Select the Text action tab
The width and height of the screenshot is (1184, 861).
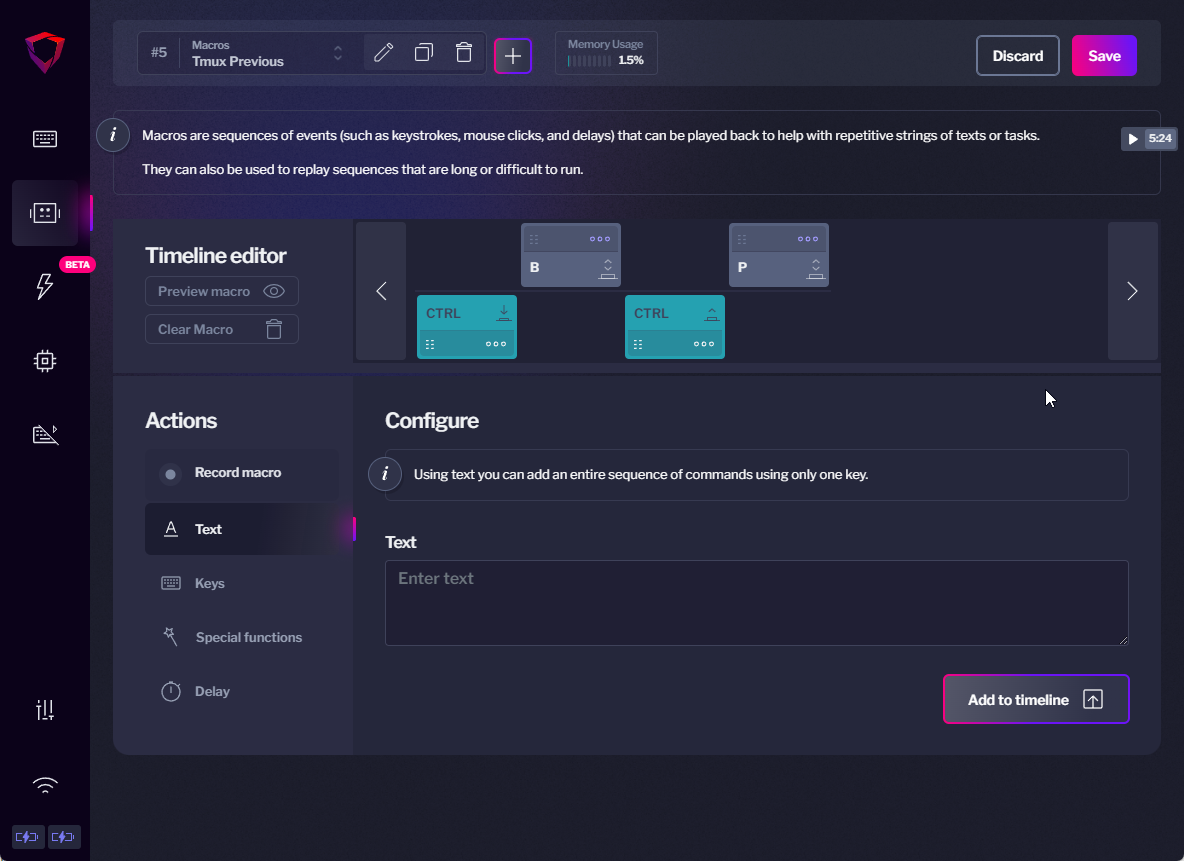(x=249, y=529)
